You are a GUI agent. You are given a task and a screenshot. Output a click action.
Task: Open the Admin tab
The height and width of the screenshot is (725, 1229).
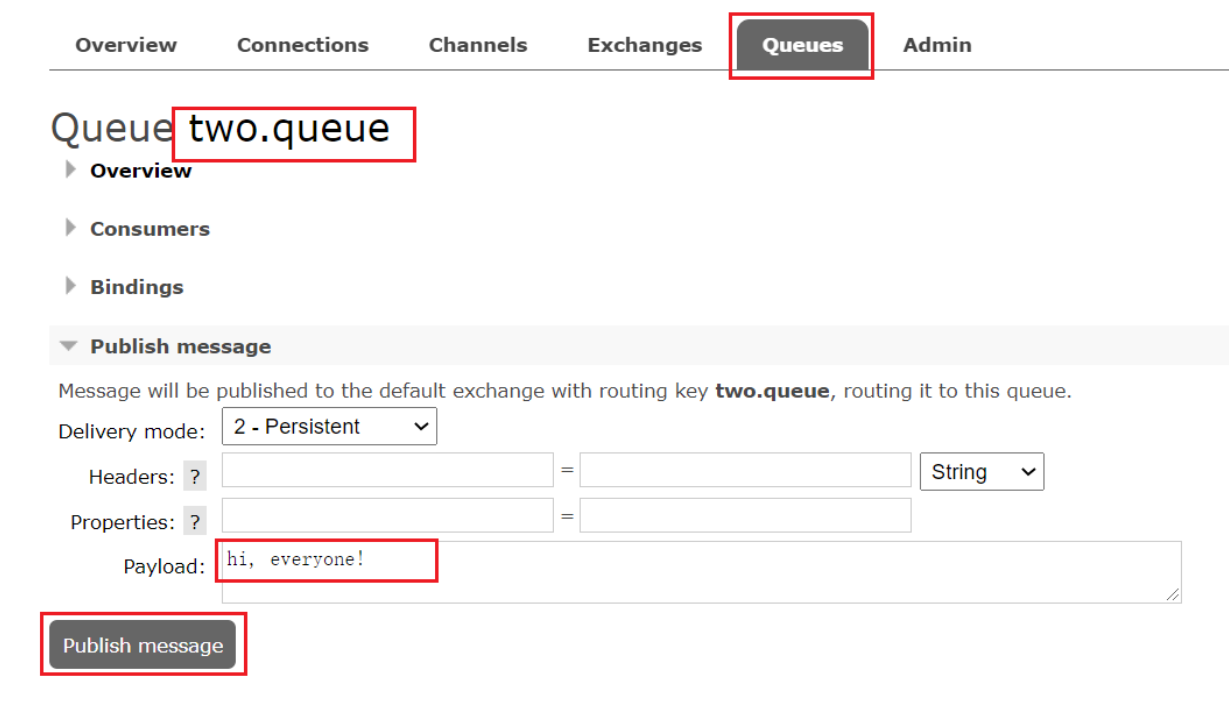click(x=937, y=45)
